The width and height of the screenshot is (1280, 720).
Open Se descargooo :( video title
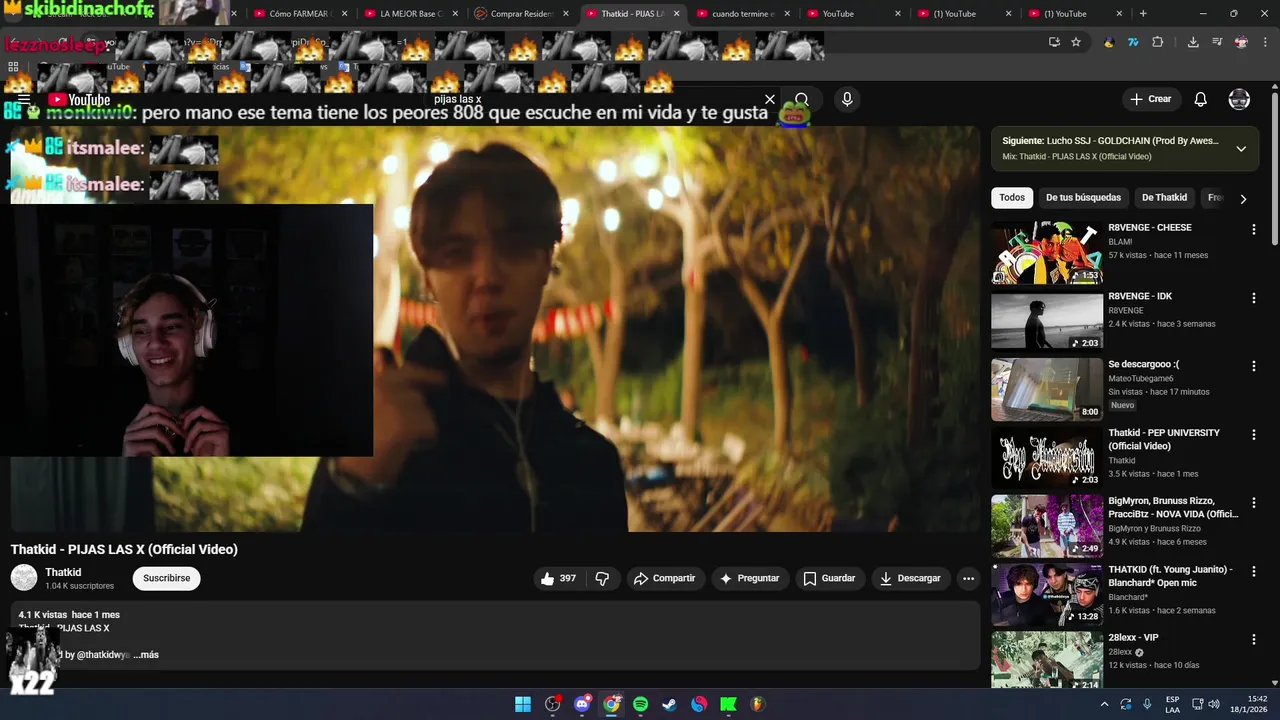pos(1143,364)
